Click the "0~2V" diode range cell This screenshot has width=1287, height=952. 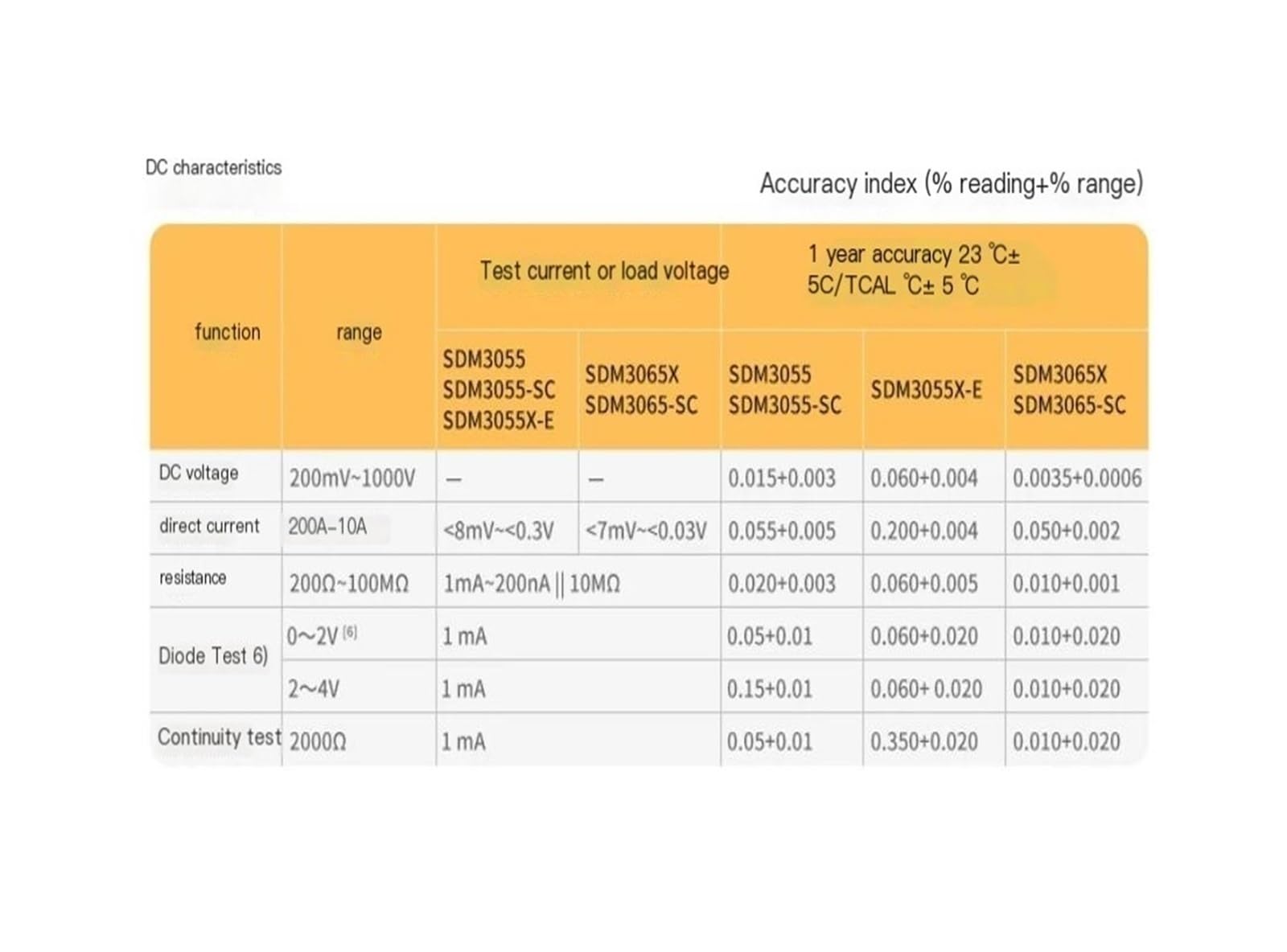tap(322, 636)
